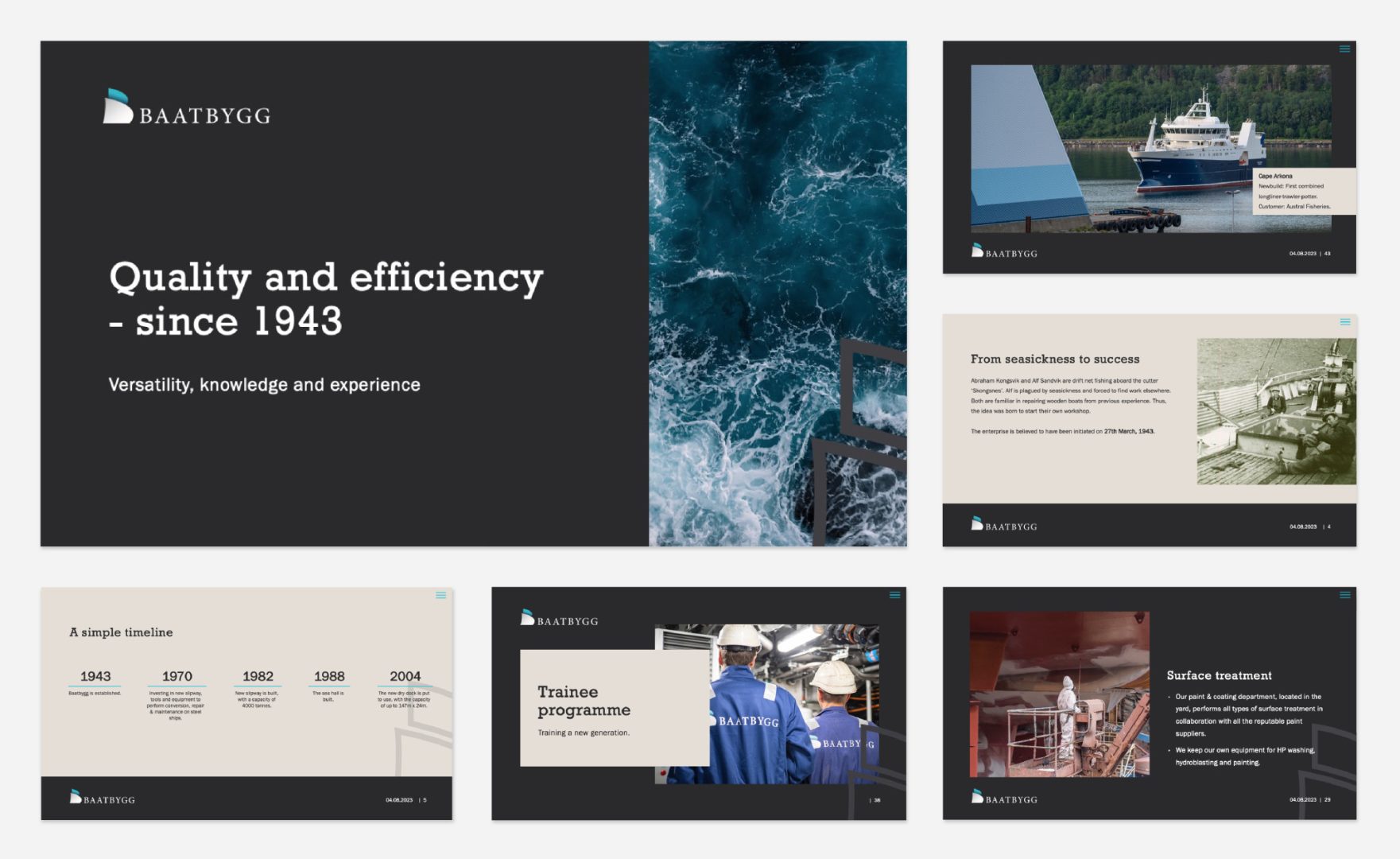Pick the 1943 marker in the timeline
1400x859 pixels.
point(95,676)
